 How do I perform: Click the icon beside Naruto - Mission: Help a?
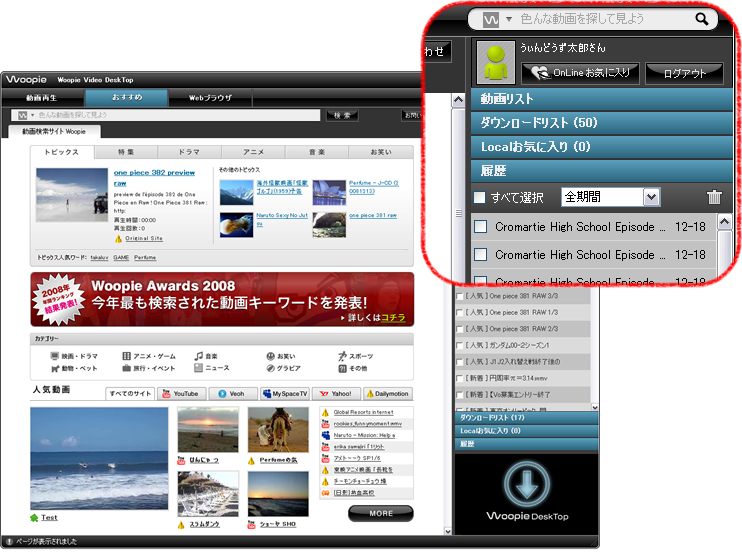tap(326, 435)
